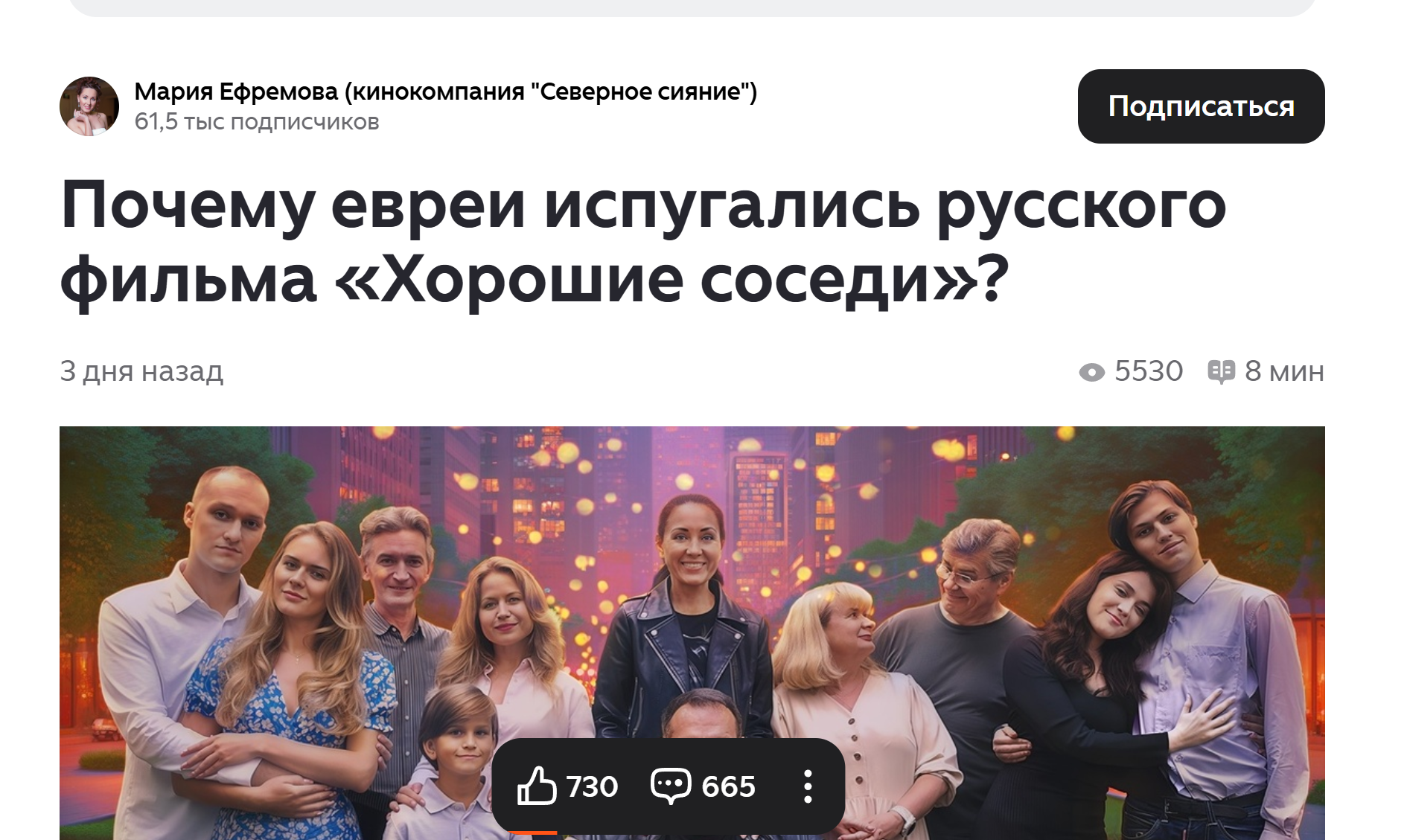Open the Мария Ефремова channel name link
This screenshot has width=1407, height=840.
coord(445,92)
